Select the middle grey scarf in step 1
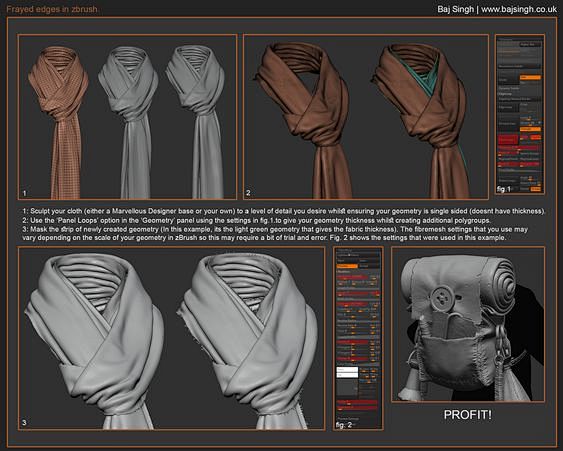Viewport: 563px width, 451px height. 129,122
